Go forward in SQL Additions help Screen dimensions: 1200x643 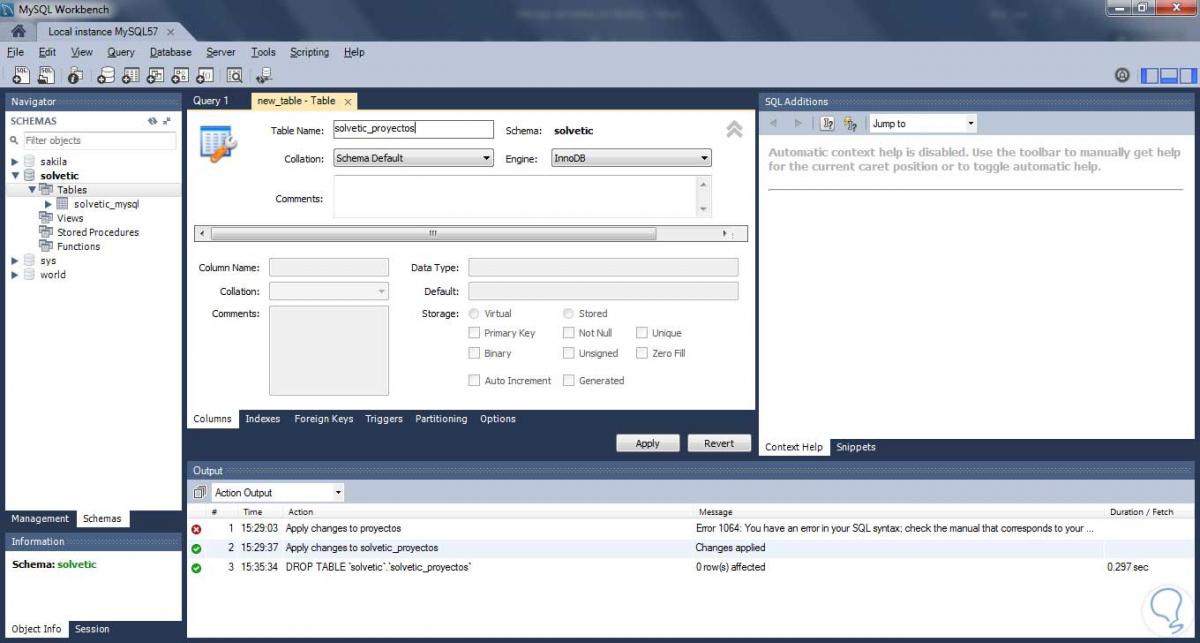(797, 123)
